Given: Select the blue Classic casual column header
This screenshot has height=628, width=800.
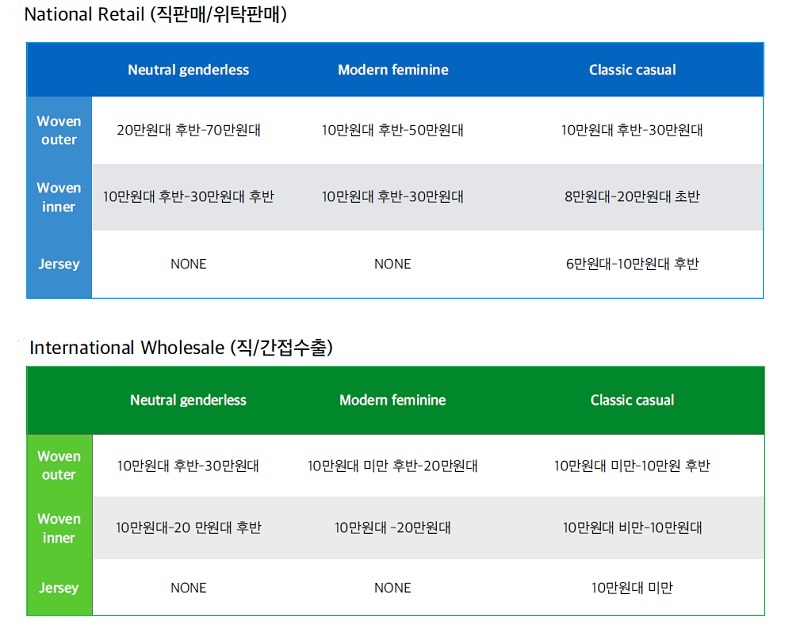Looking at the screenshot, I should pos(632,70).
